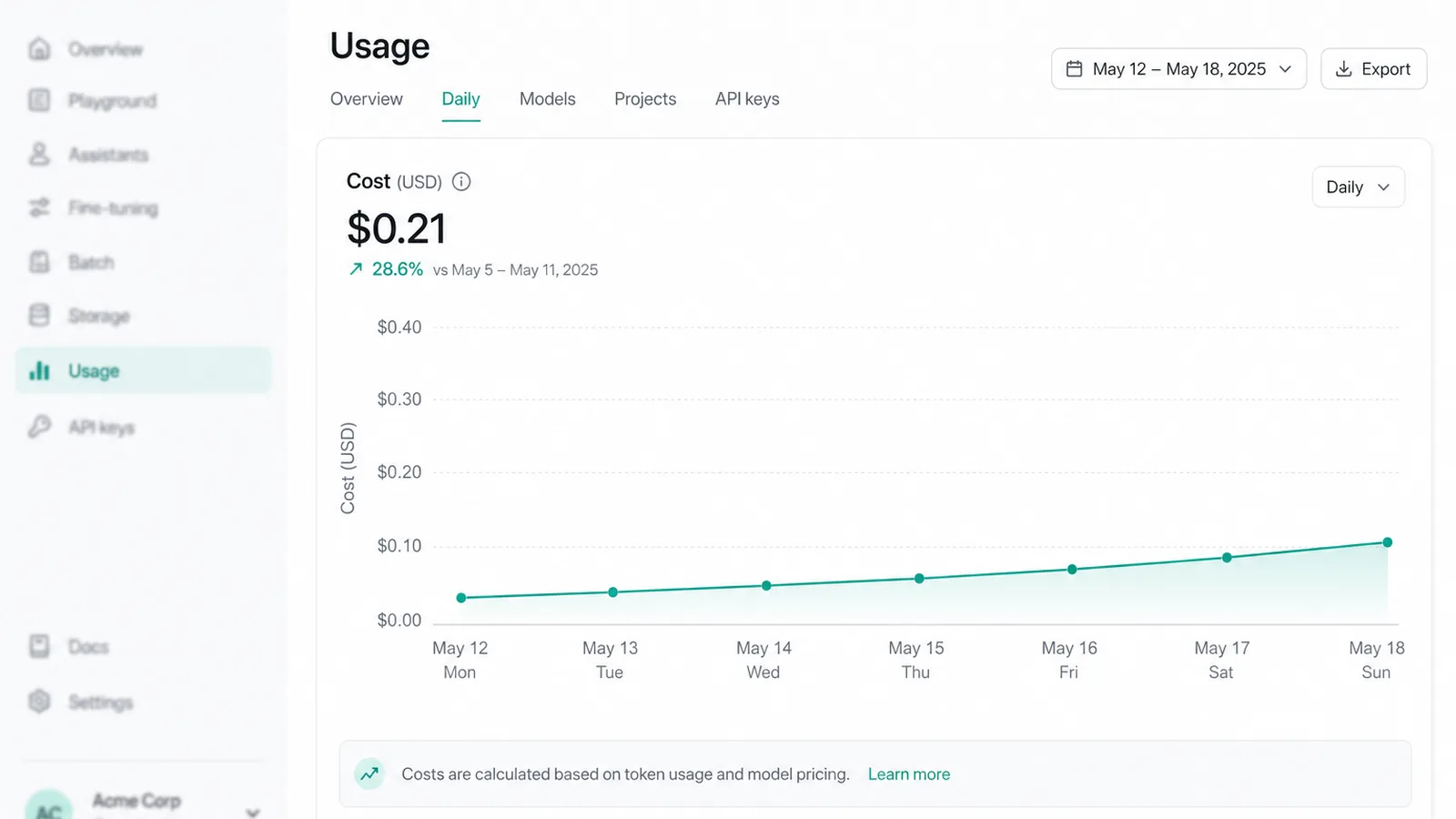The width and height of the screenshot is (1456, 819).
Task: Follow the Learn more link
Action: tap(908, 773)
